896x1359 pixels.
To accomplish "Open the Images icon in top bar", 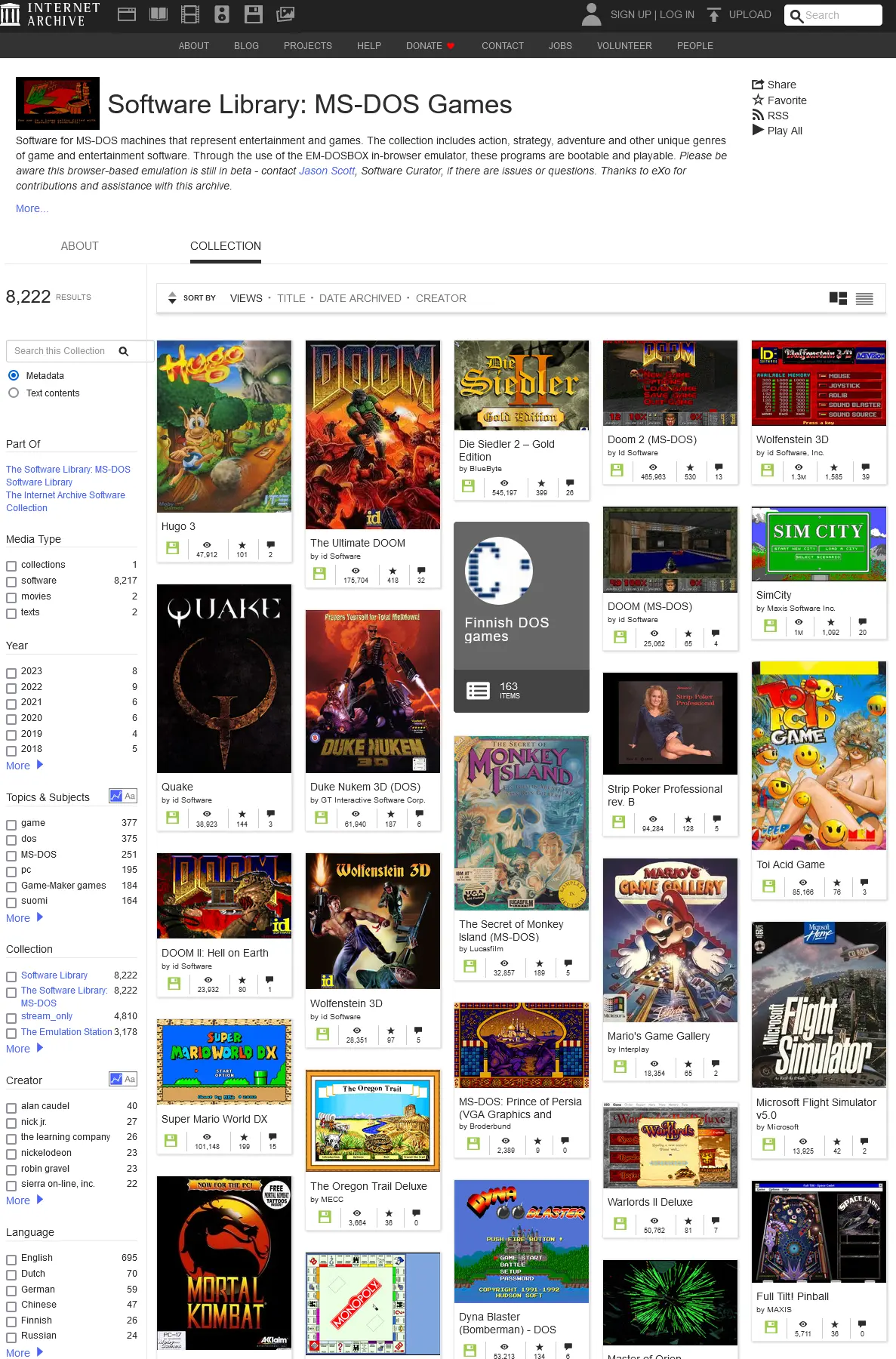I will [285, 14].
